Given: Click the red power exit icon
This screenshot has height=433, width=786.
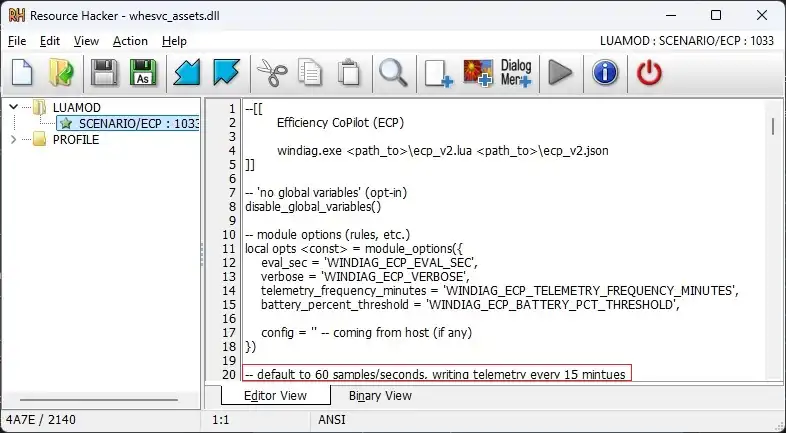Looking at the screenshot, I should (x=649, y=73).
